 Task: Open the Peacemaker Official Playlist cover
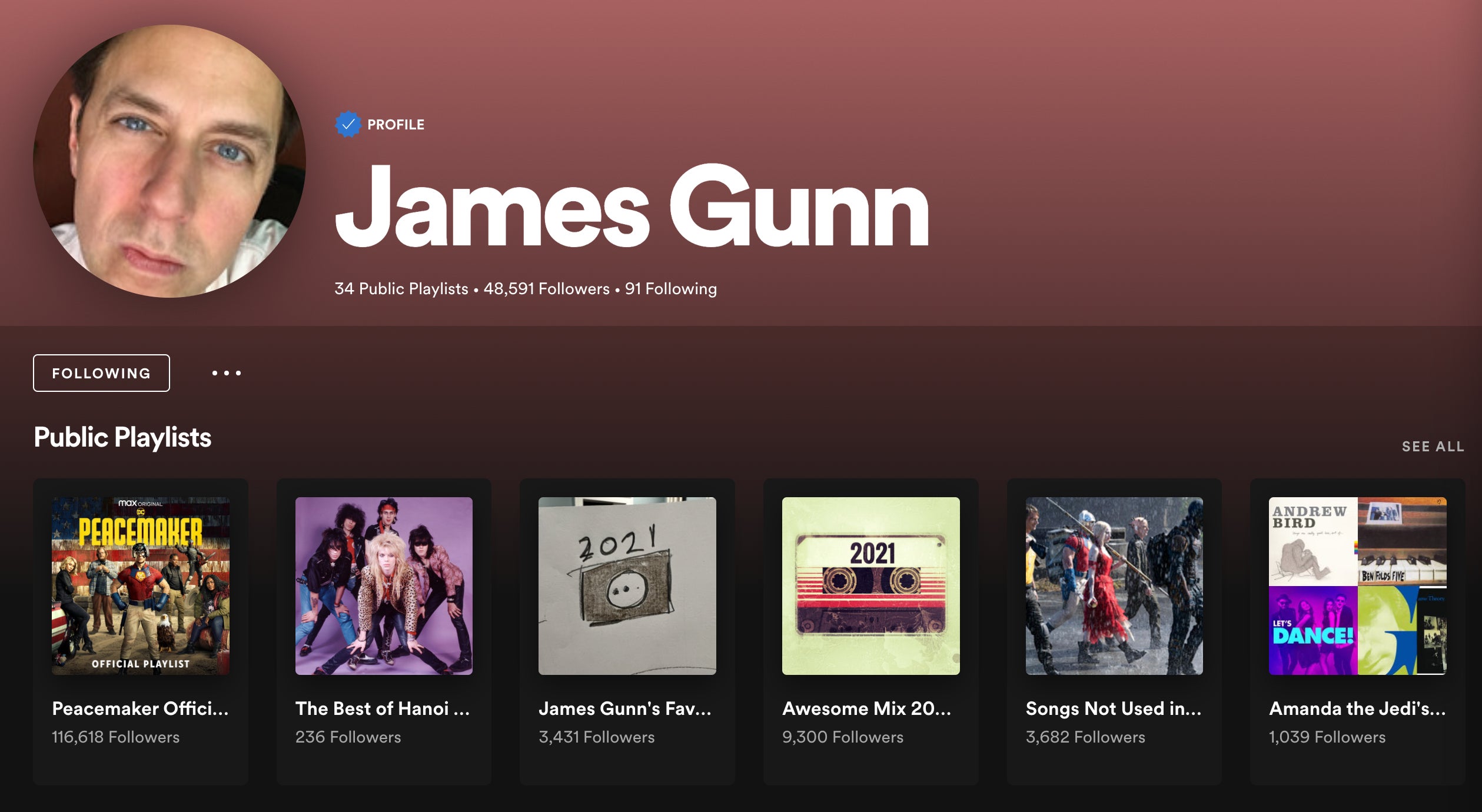tap(141, 586)
